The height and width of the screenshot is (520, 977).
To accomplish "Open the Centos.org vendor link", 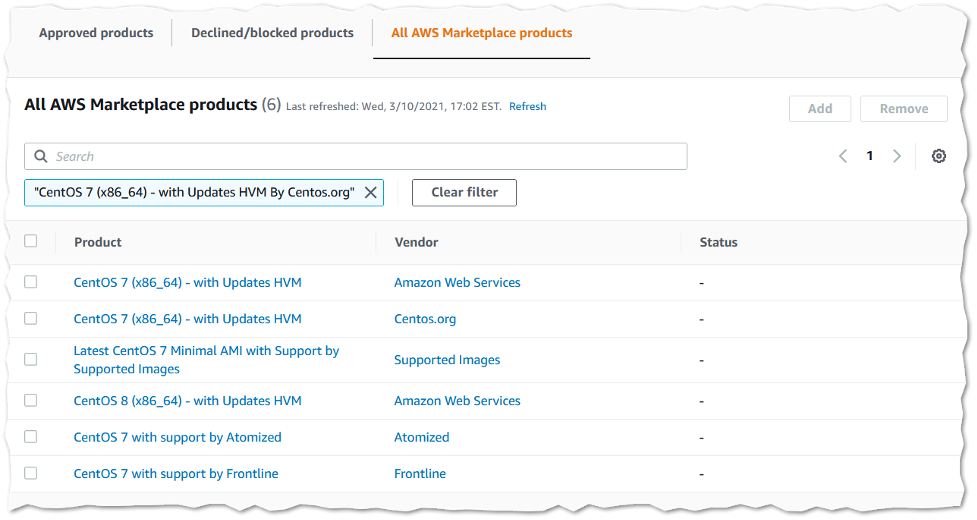I will (425, 319).
